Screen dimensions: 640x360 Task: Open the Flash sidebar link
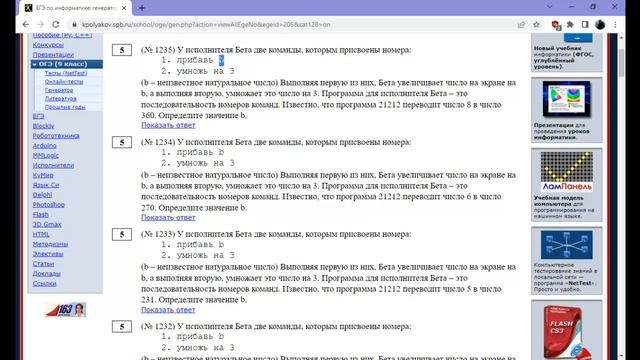click(x=40, y=214)
